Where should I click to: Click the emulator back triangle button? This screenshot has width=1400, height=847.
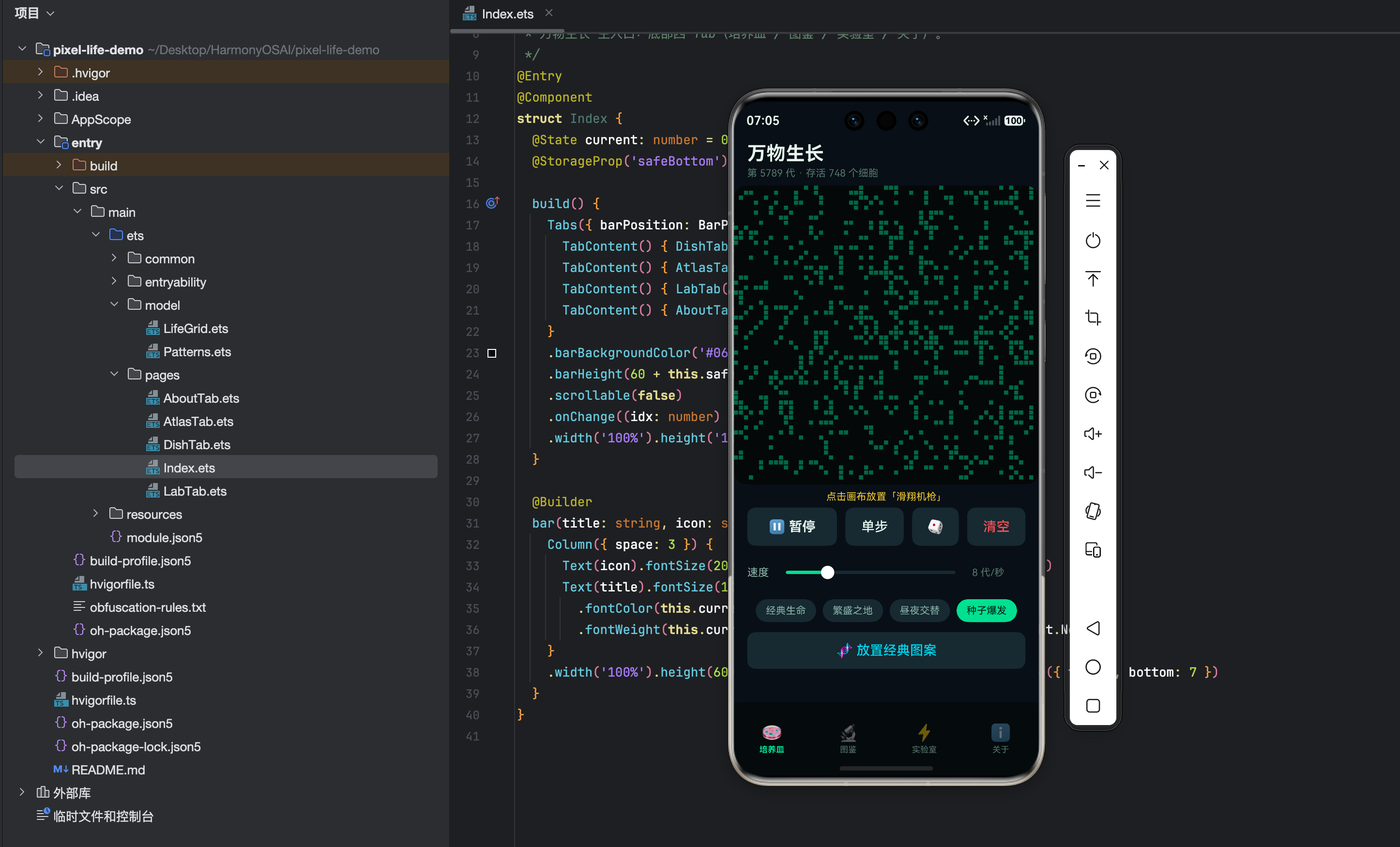pos(1093,628)
